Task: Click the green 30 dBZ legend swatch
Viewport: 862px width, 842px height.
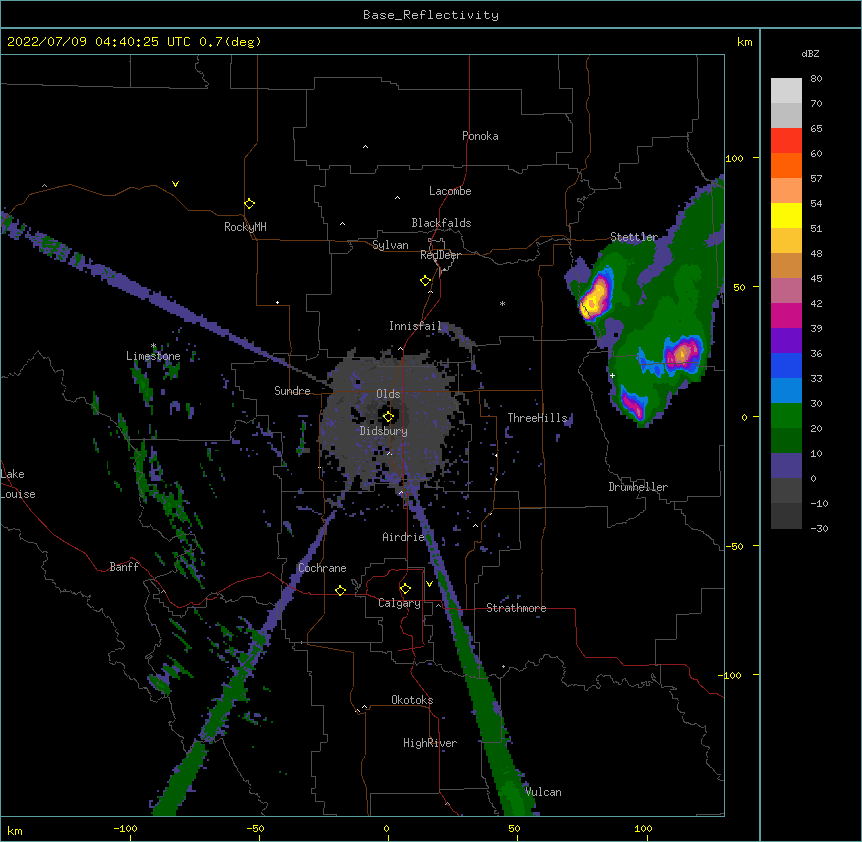Action: (x=786, y=416)
